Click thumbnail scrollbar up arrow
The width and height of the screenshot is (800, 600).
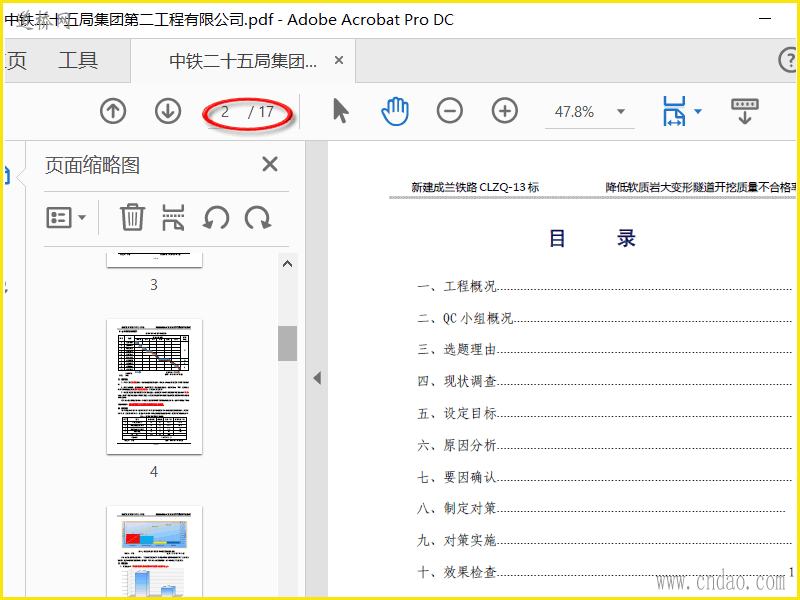(287, 264)
